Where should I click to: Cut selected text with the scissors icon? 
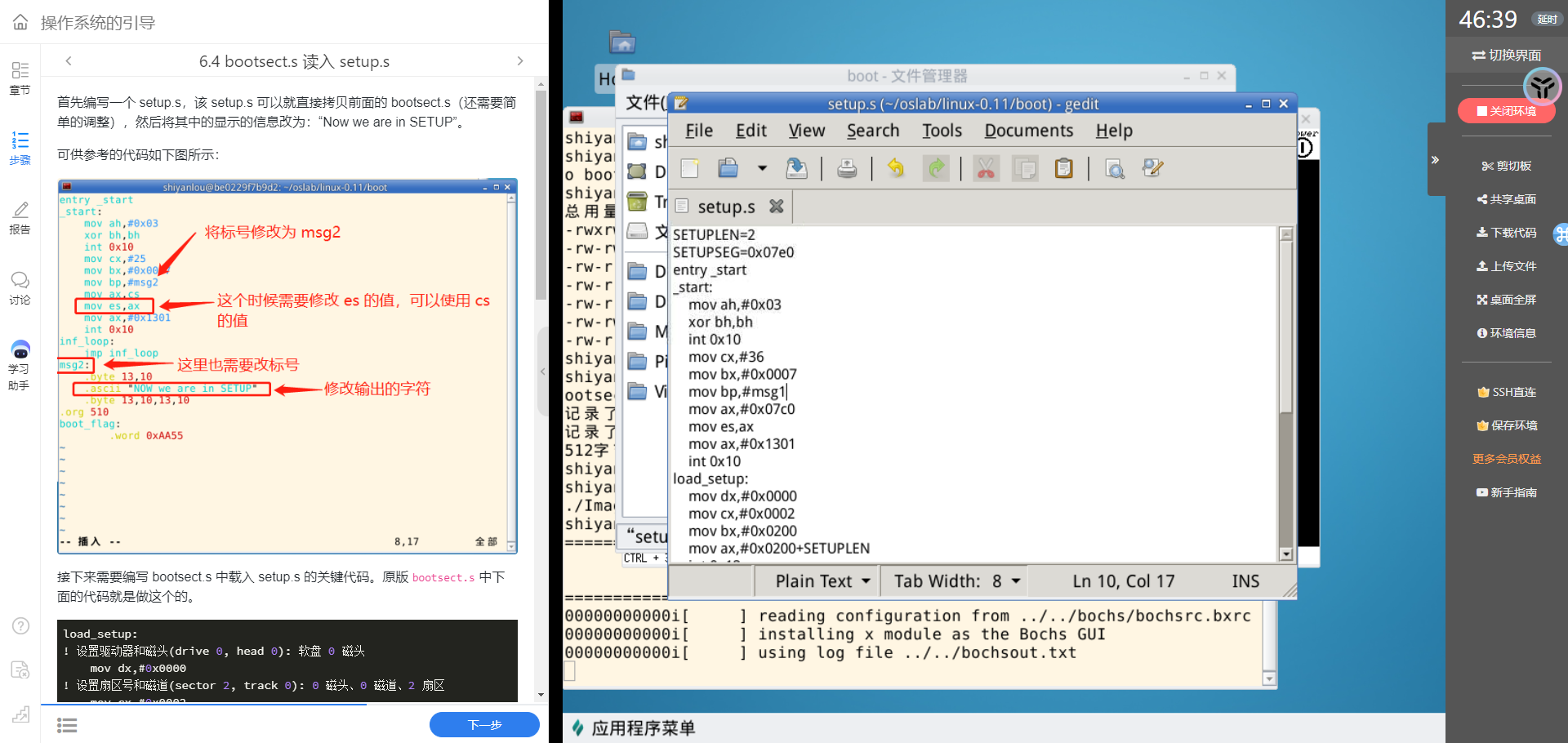(x=987, y=168)
